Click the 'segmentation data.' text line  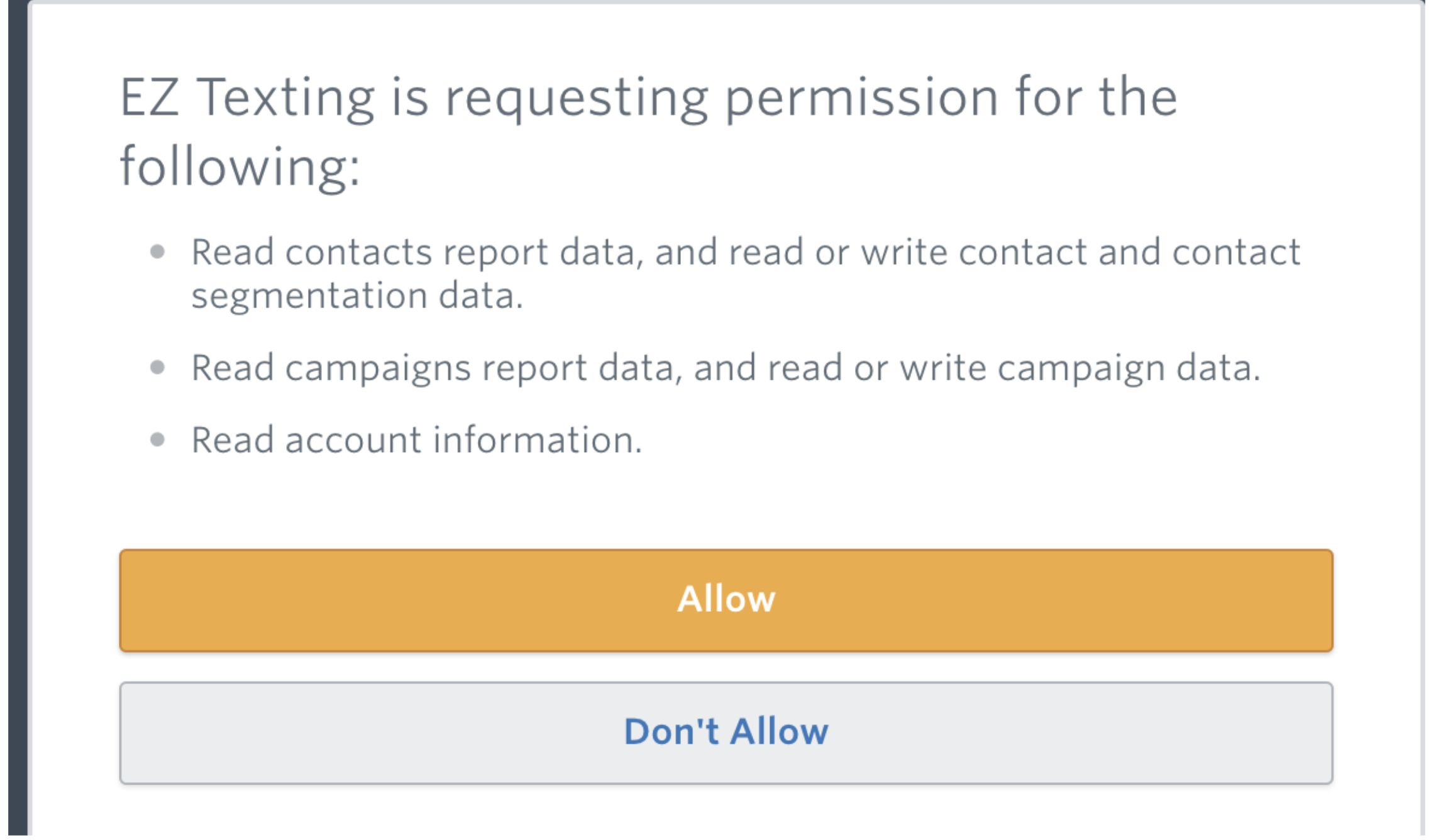357,296
